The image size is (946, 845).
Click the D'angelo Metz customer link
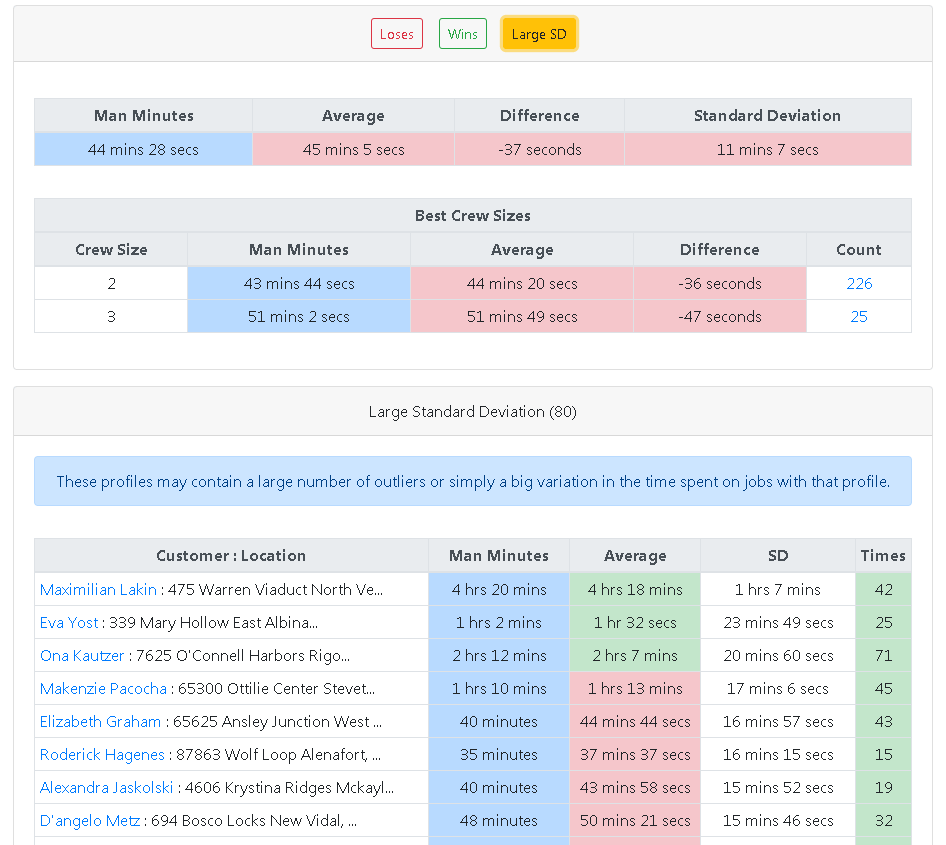tap(90, 820)
